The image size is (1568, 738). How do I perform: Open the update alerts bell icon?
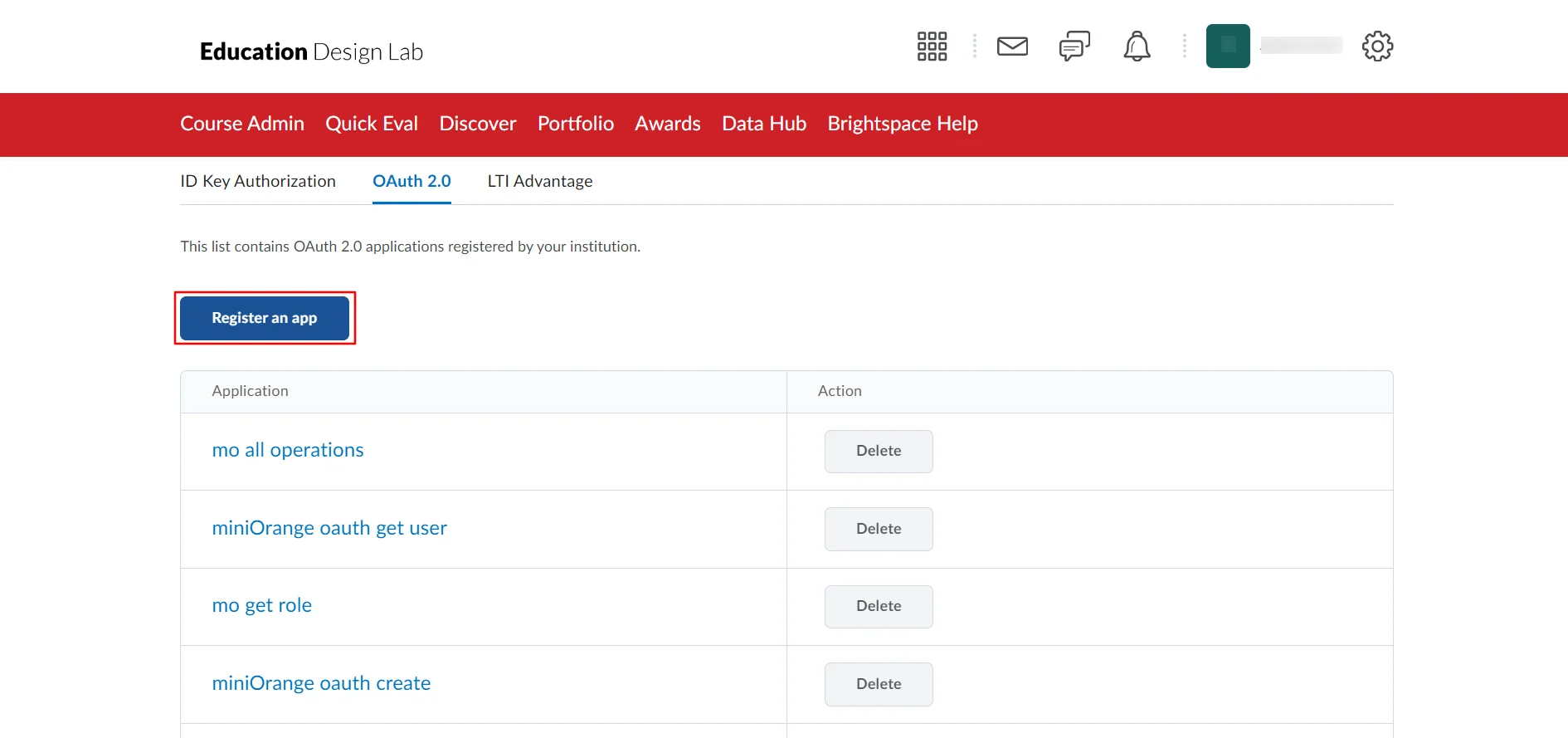[1137, 46]
